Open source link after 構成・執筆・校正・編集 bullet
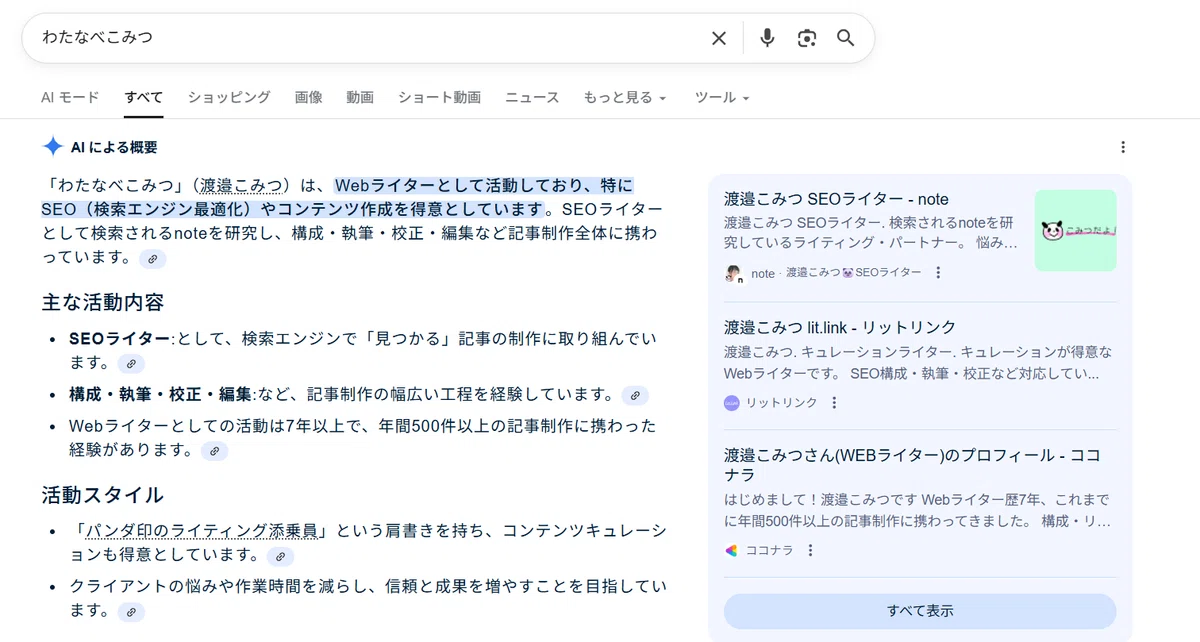 [x=635, y=395]
